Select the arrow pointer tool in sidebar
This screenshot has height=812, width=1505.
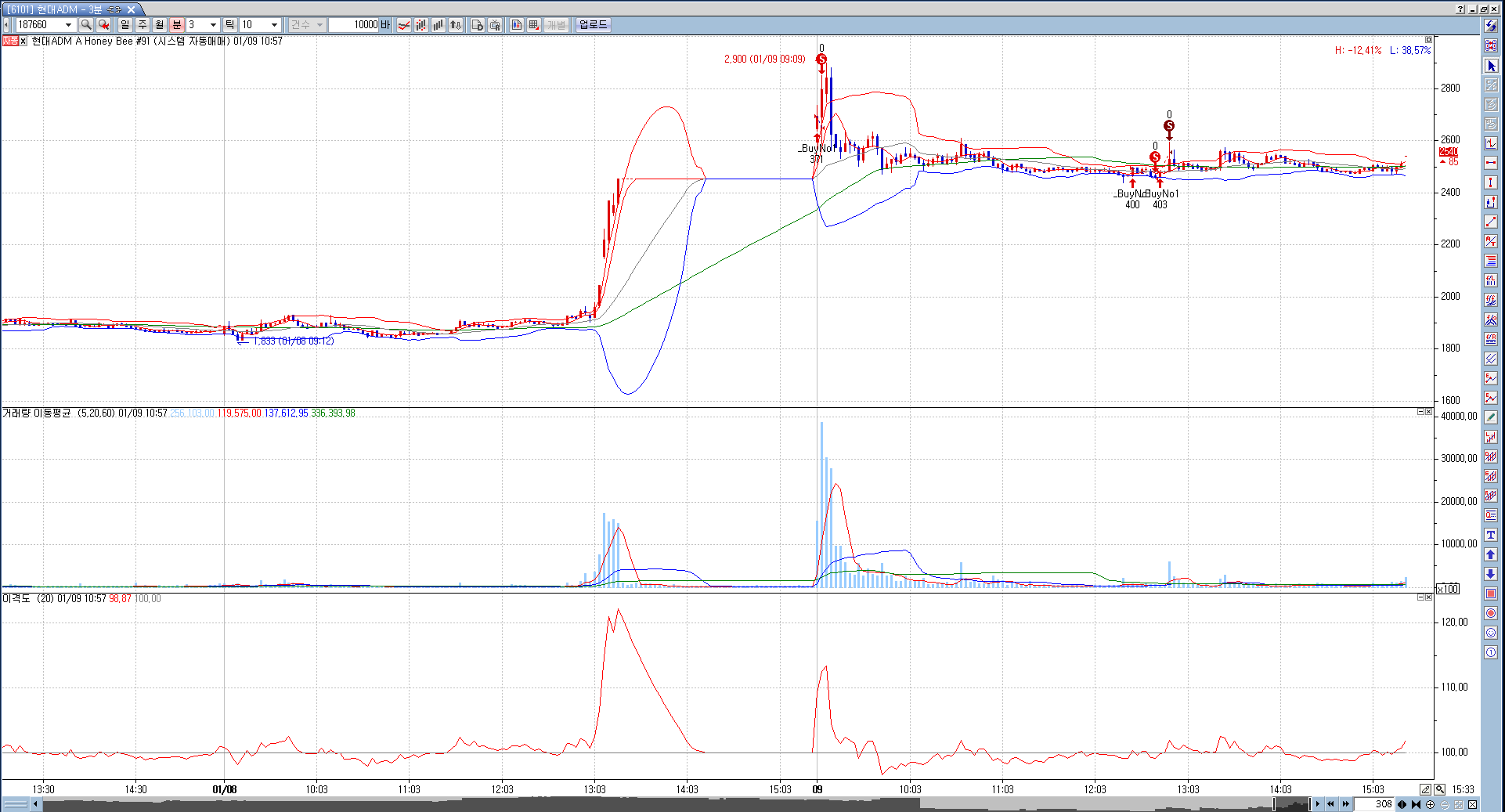[x=1491, y=66]
